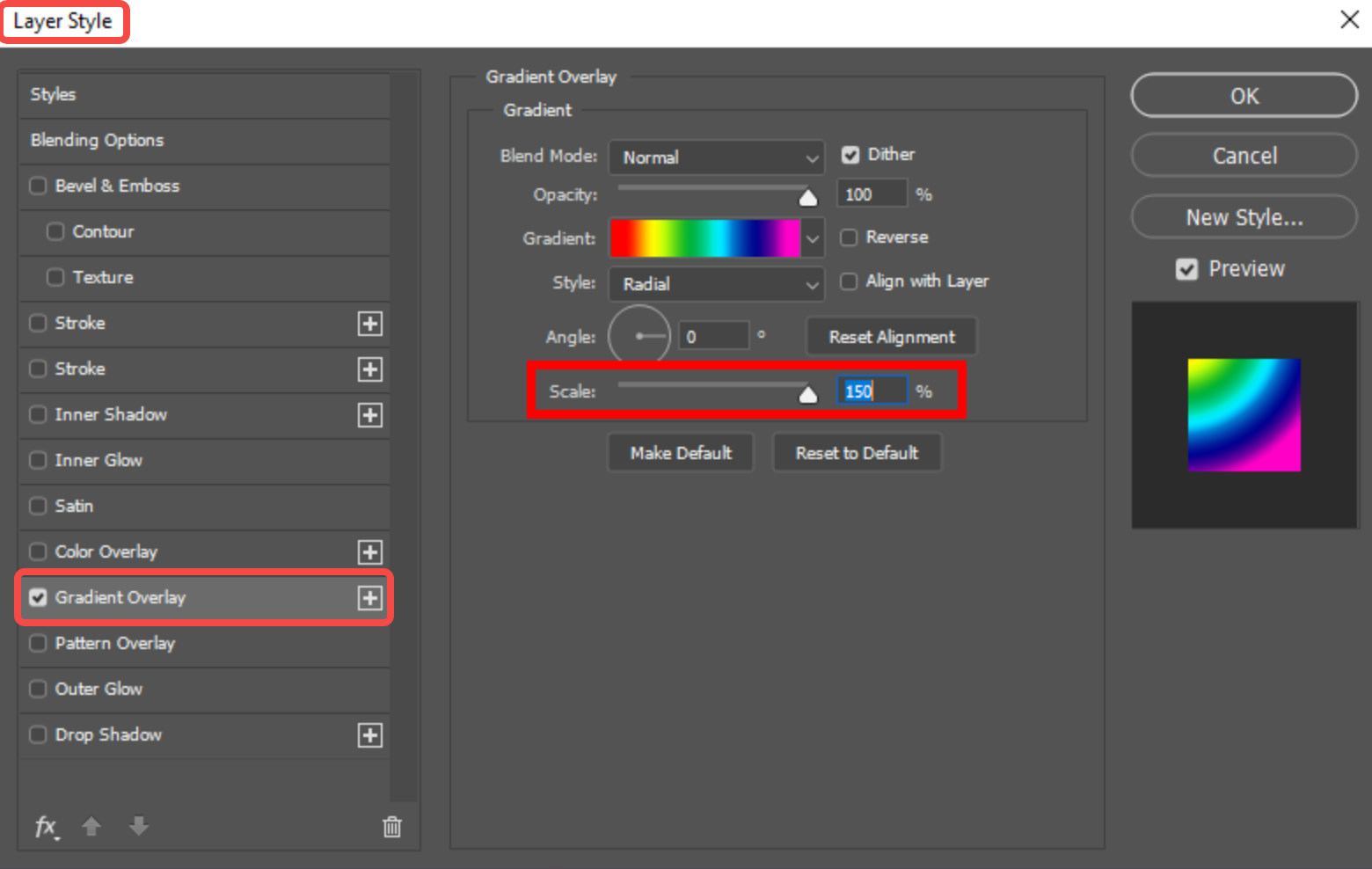This screenshot has height=869, width=1372.
Task: Delete effect using the trash icon
Action: (x=392, y=827)
